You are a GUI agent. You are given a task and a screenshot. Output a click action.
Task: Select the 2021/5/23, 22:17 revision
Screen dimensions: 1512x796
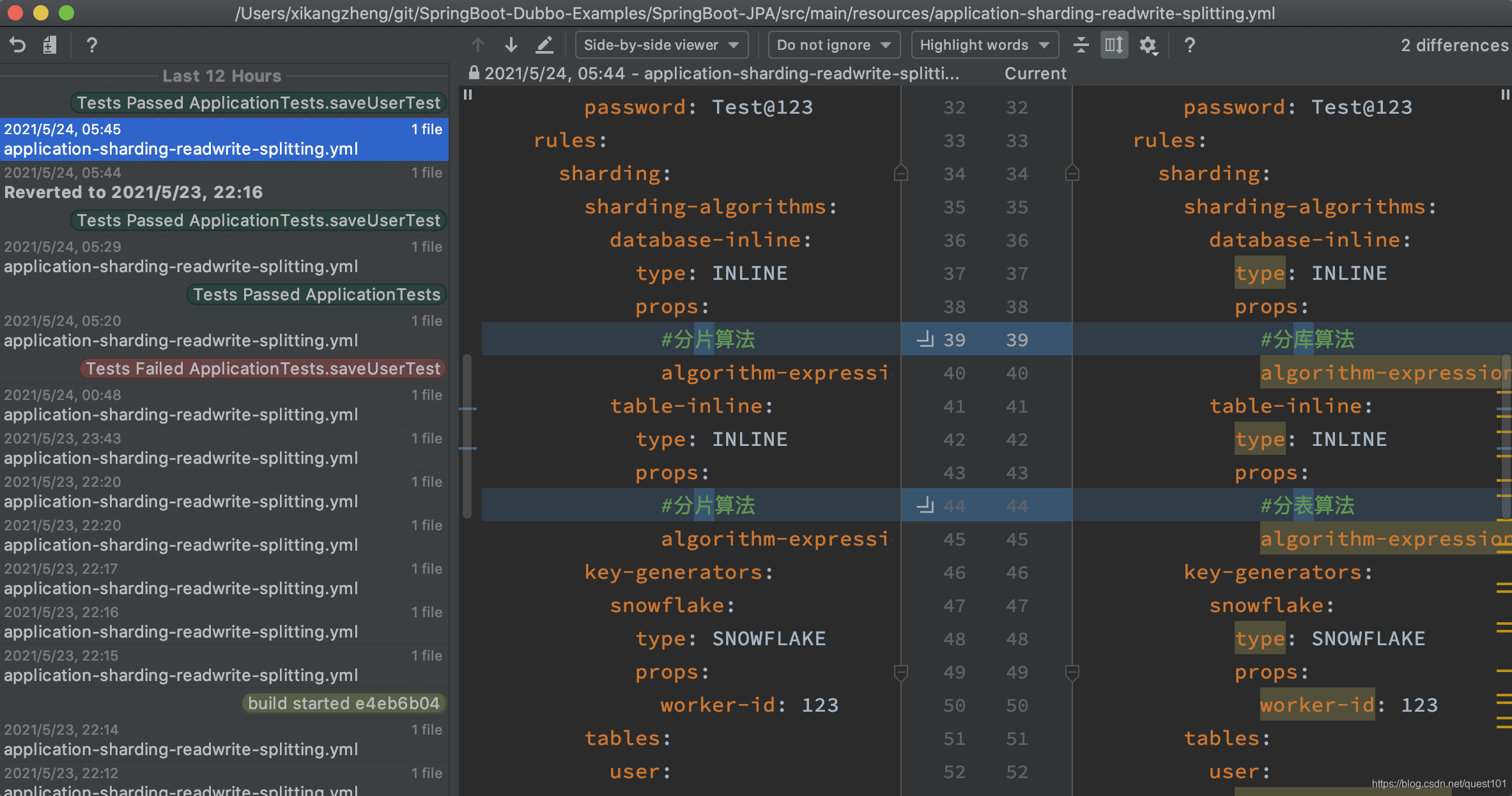click(x=224, y=578)
